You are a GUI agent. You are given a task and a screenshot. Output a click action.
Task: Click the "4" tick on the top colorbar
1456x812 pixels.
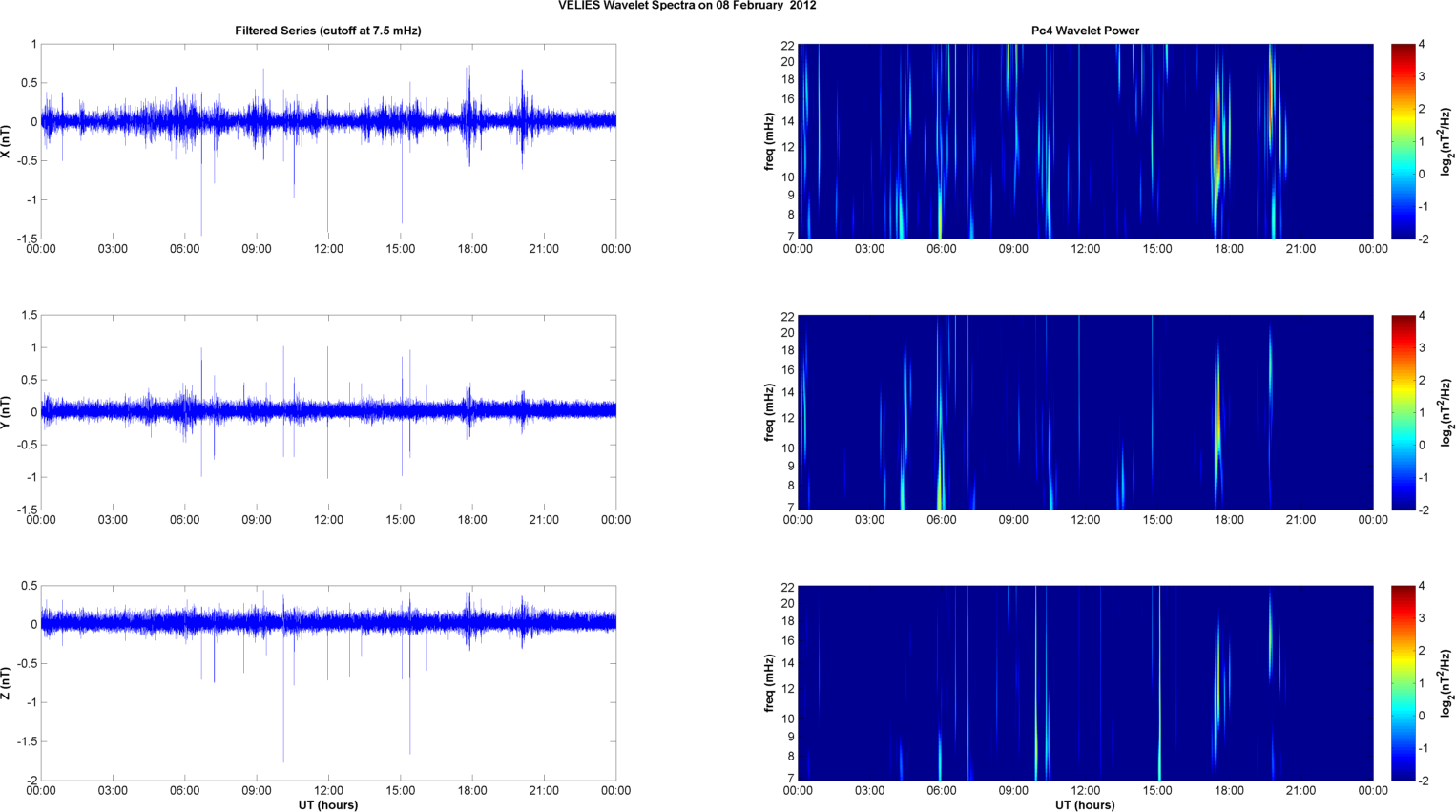(1423, 44)
